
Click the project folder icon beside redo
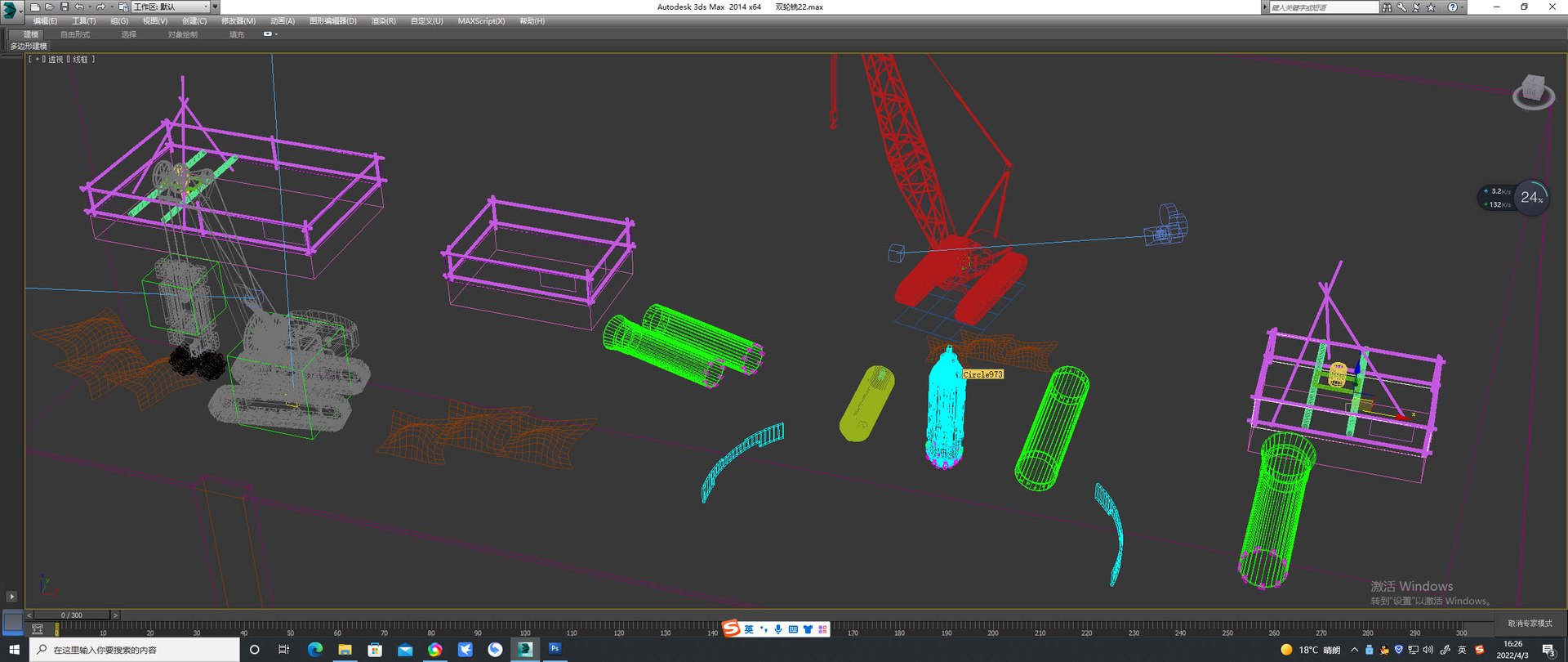[x=123, y=7]
